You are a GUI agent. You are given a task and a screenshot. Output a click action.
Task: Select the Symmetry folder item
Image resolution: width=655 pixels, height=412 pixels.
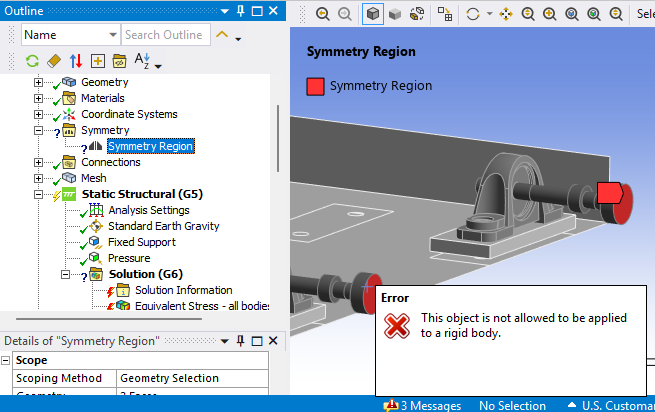[x=105, y=130]
